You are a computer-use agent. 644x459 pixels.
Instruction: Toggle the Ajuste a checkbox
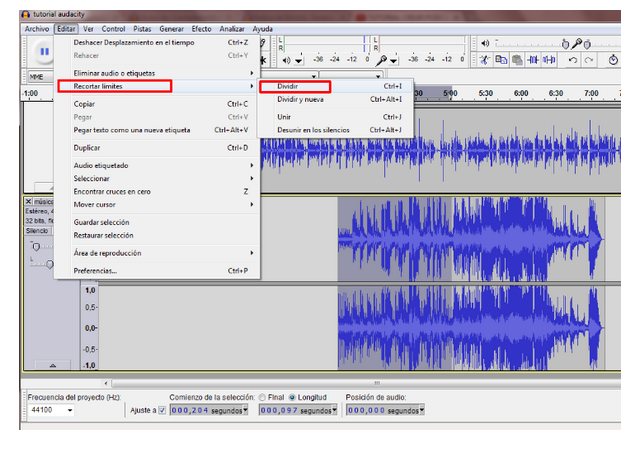162,410
